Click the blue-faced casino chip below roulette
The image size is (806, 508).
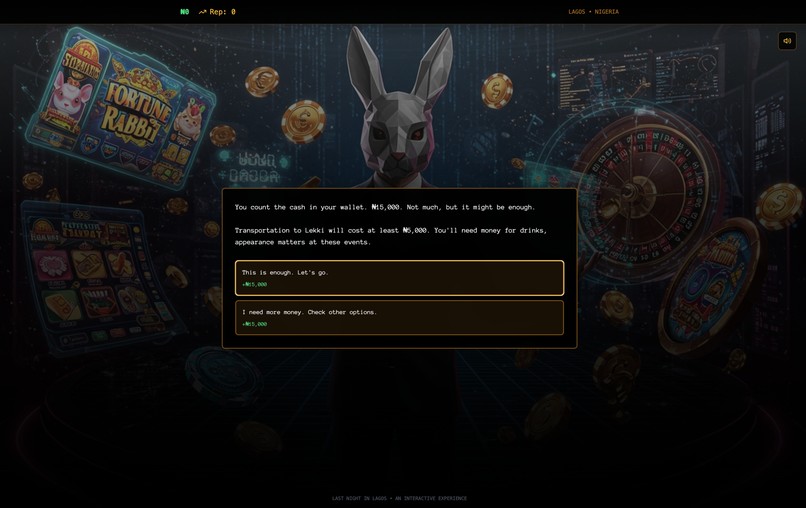(709, 286)
